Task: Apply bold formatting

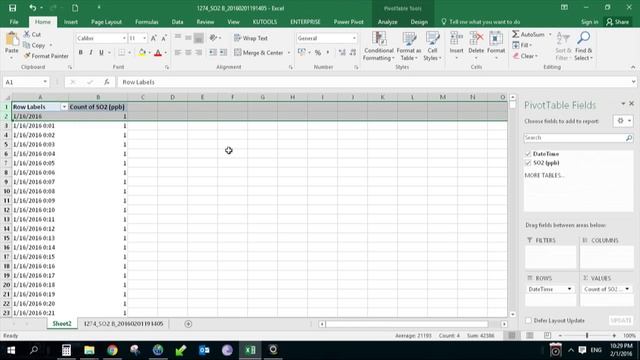Action: tap(80, 53)
